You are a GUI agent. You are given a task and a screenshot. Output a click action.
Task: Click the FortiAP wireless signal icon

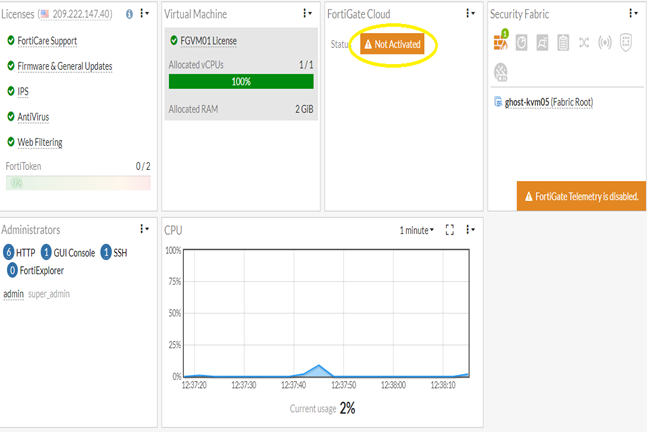[605, 42]
